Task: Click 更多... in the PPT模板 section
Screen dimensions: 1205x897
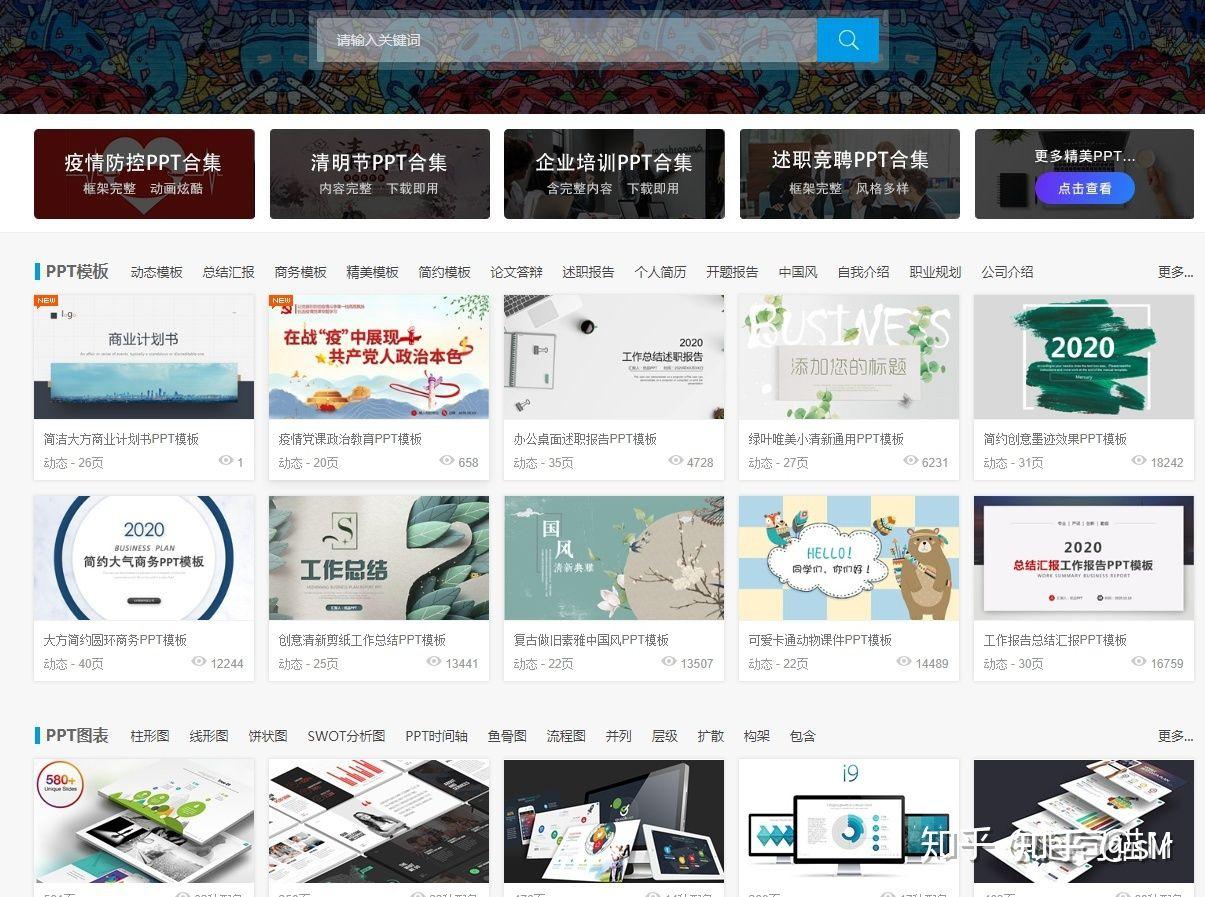Action: [1172, 271]
